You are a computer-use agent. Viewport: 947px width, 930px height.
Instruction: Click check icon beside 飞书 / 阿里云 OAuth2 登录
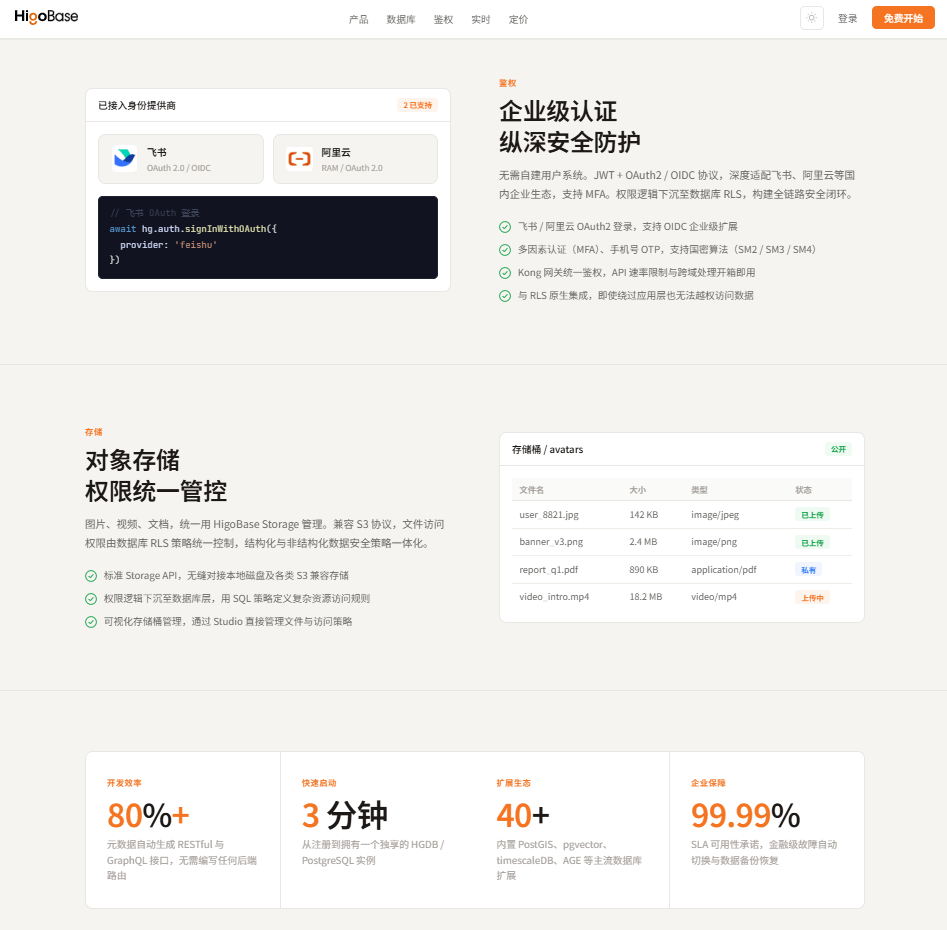[505, 226]
